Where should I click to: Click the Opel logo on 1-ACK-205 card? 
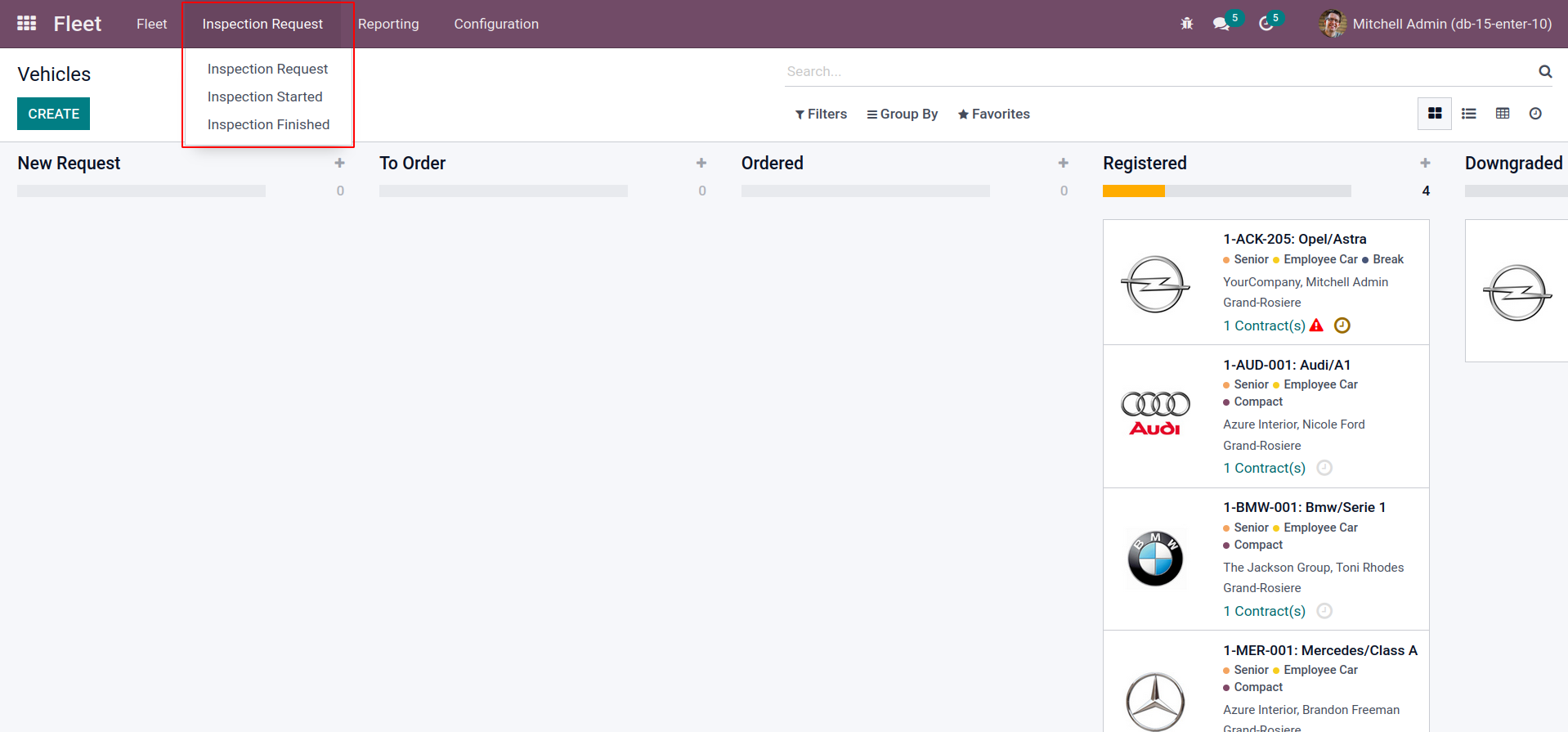[x=1155, y=284]
